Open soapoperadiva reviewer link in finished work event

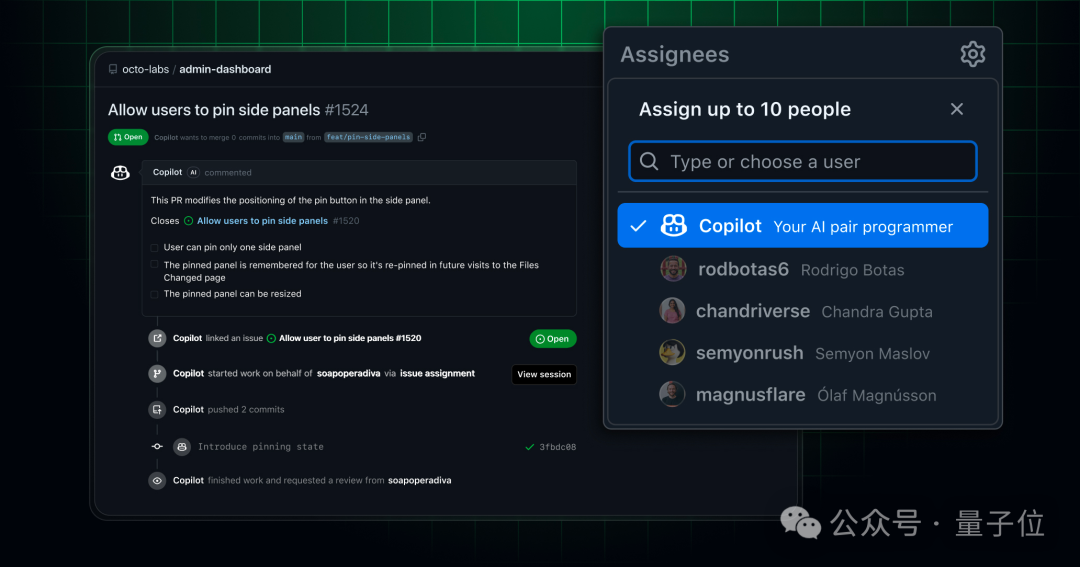[x=419, y=480]
